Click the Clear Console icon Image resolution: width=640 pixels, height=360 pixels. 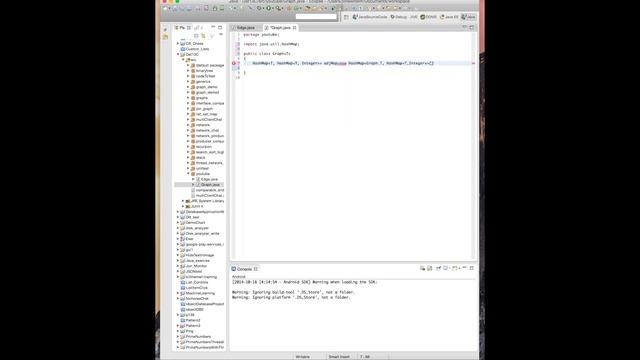pos(422,269)
